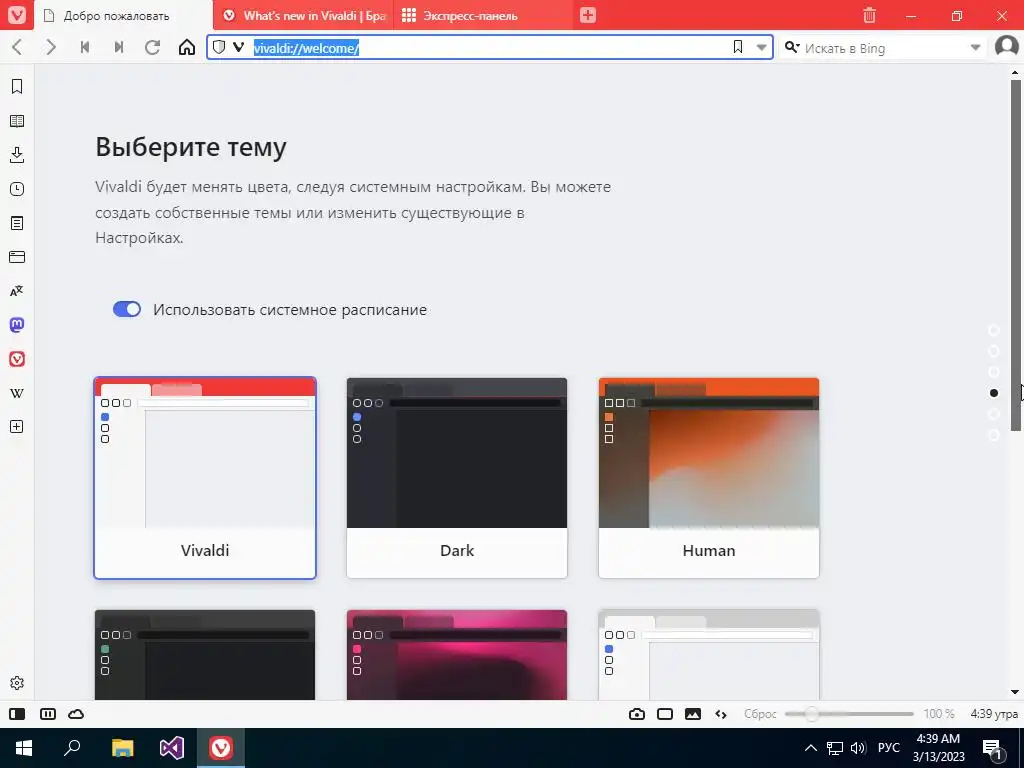Switch input language РУС in tray
This screenshot has height=768, width=1024.
point(888,748)
